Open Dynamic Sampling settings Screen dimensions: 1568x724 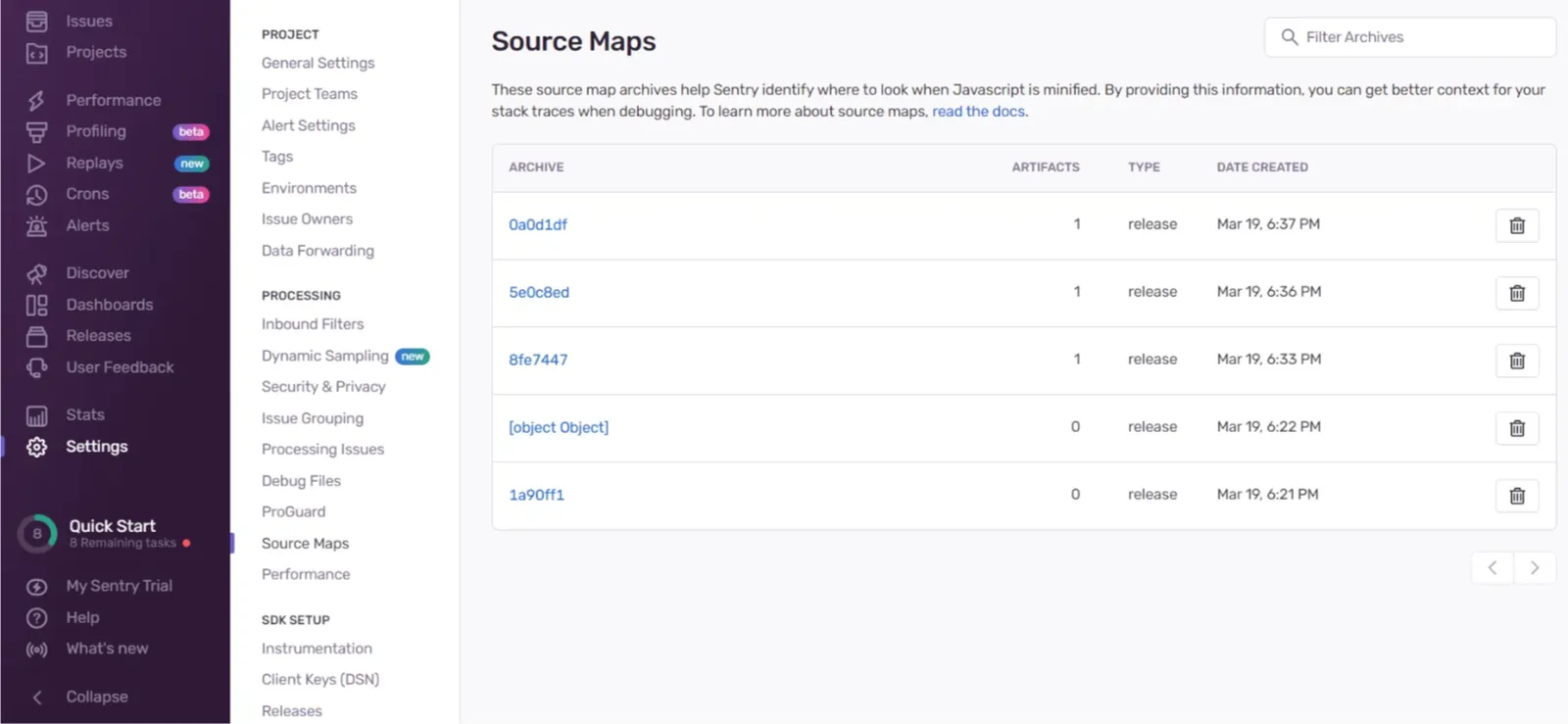pyautogui.click(x=324, y=356)
